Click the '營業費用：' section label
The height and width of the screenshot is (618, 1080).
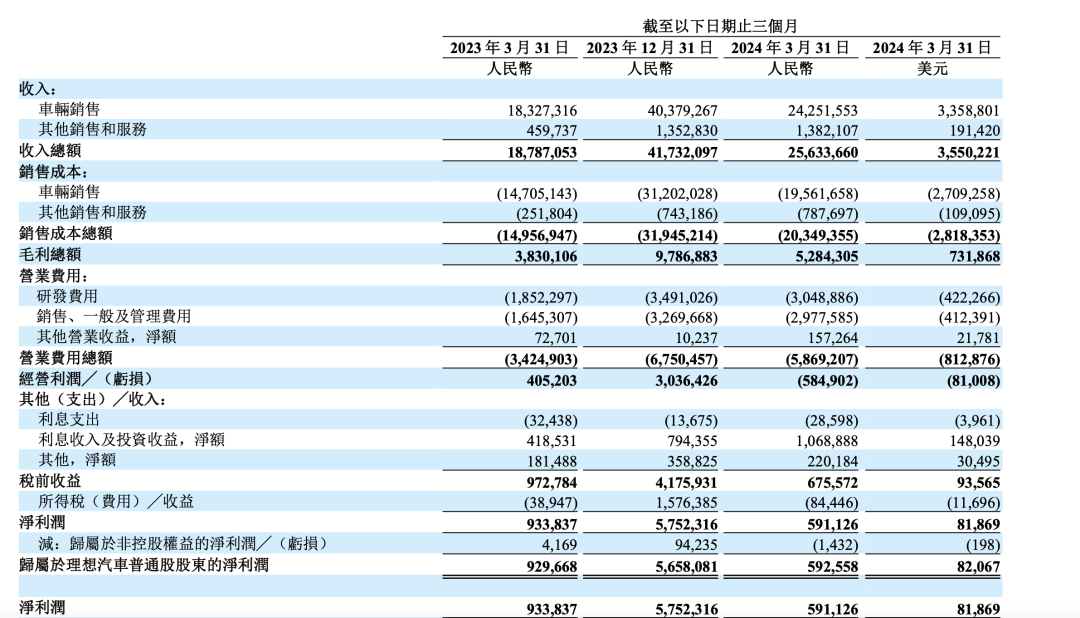(x=54, y=276)
